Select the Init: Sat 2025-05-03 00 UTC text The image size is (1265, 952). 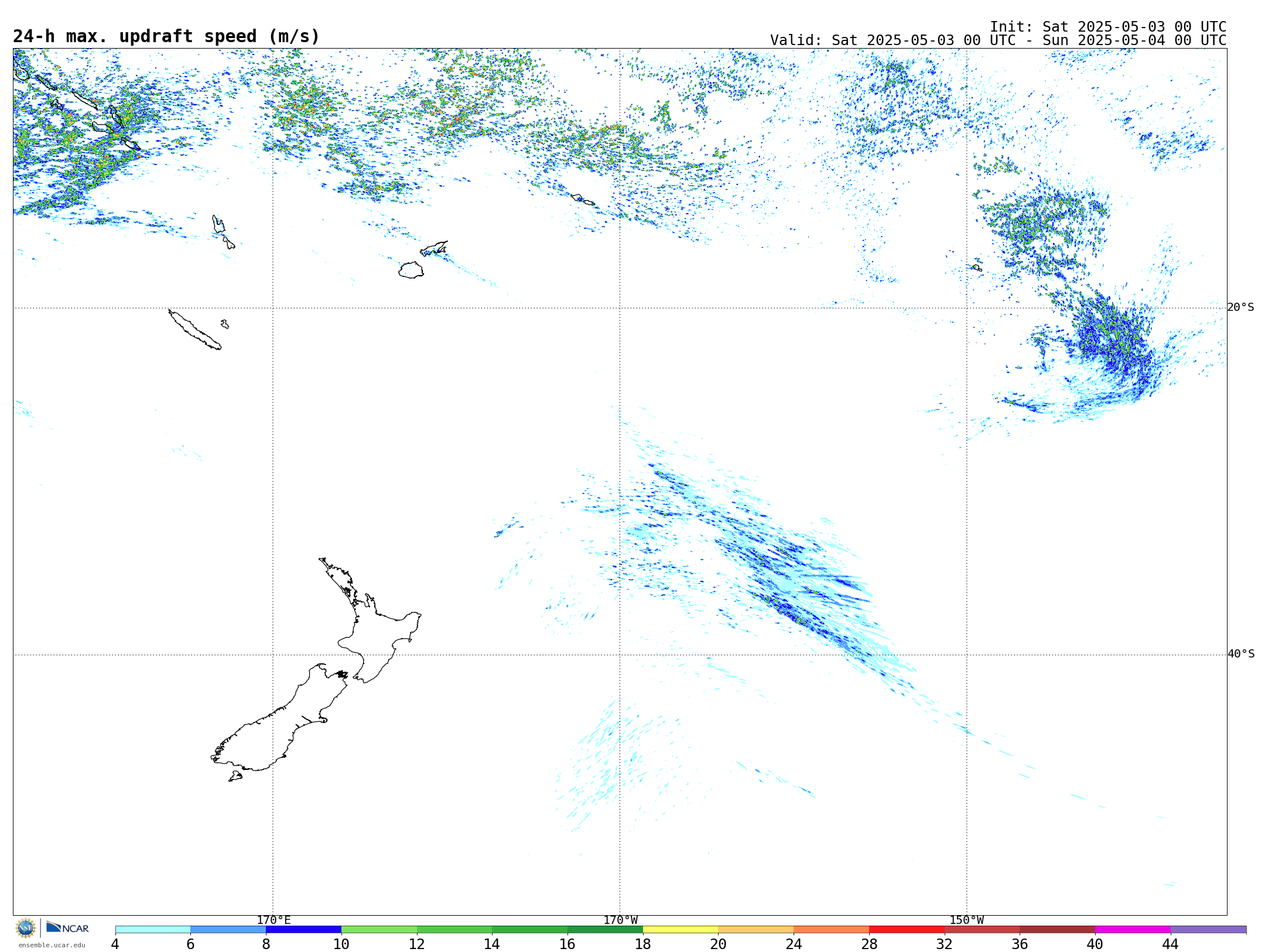pyautogui.click(x=1108, y=27)
